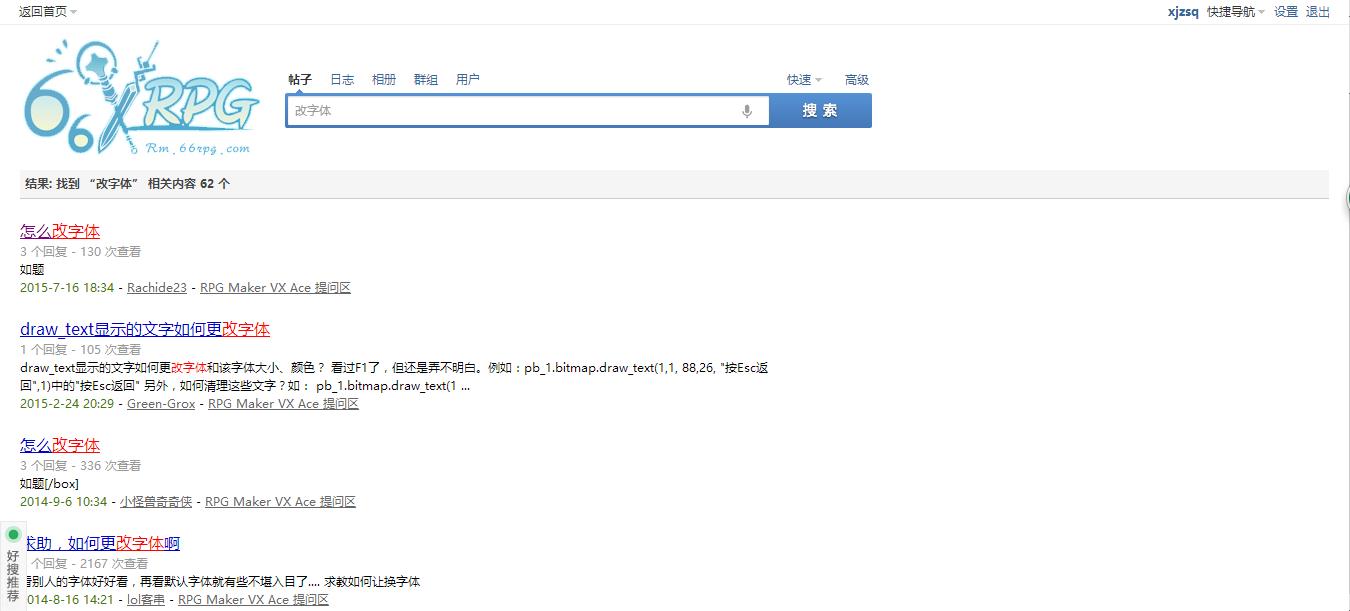Screen dimensions: 1350x611
Task: Open author Rachide23 profile
Action: [x=157, y=288]
